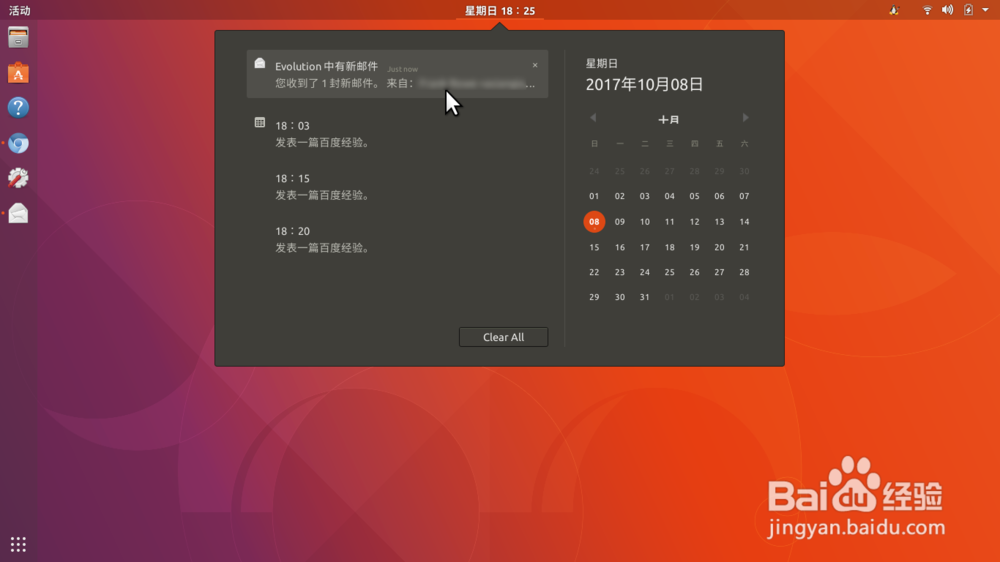Expand the system menu arrow

click(x=985, y=10)
